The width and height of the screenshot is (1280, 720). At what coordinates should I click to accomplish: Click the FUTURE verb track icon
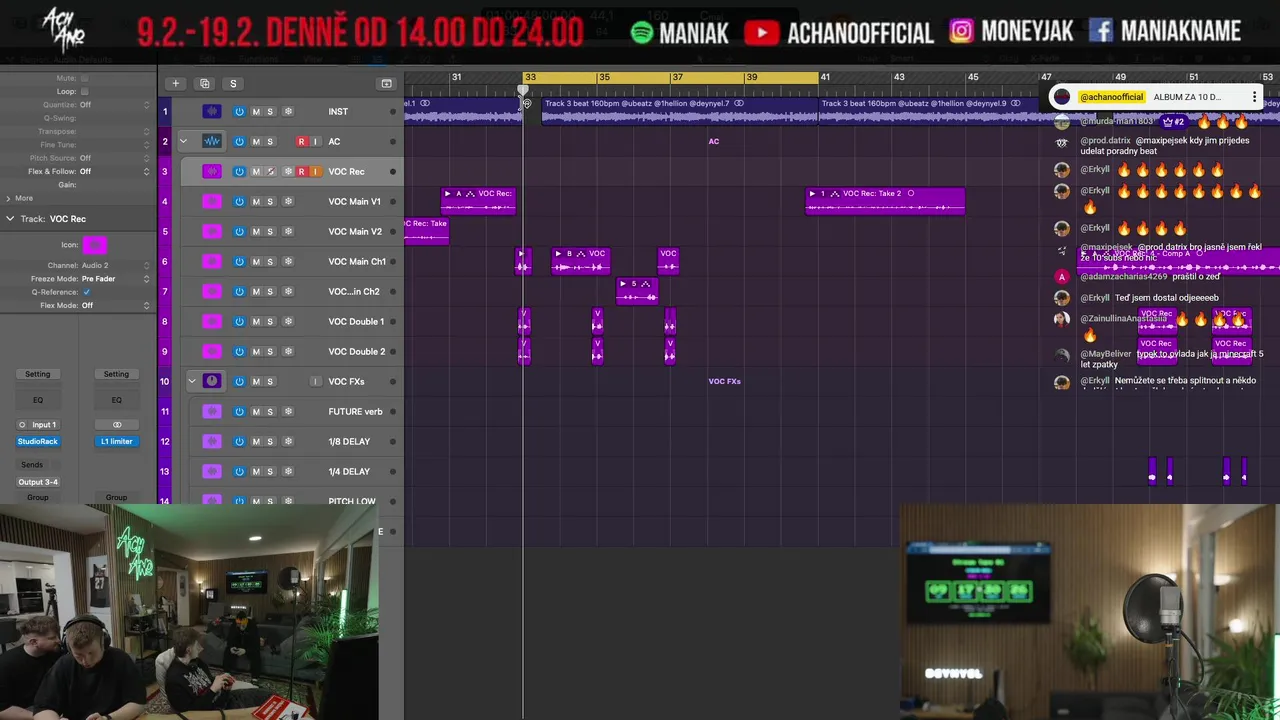212,411
